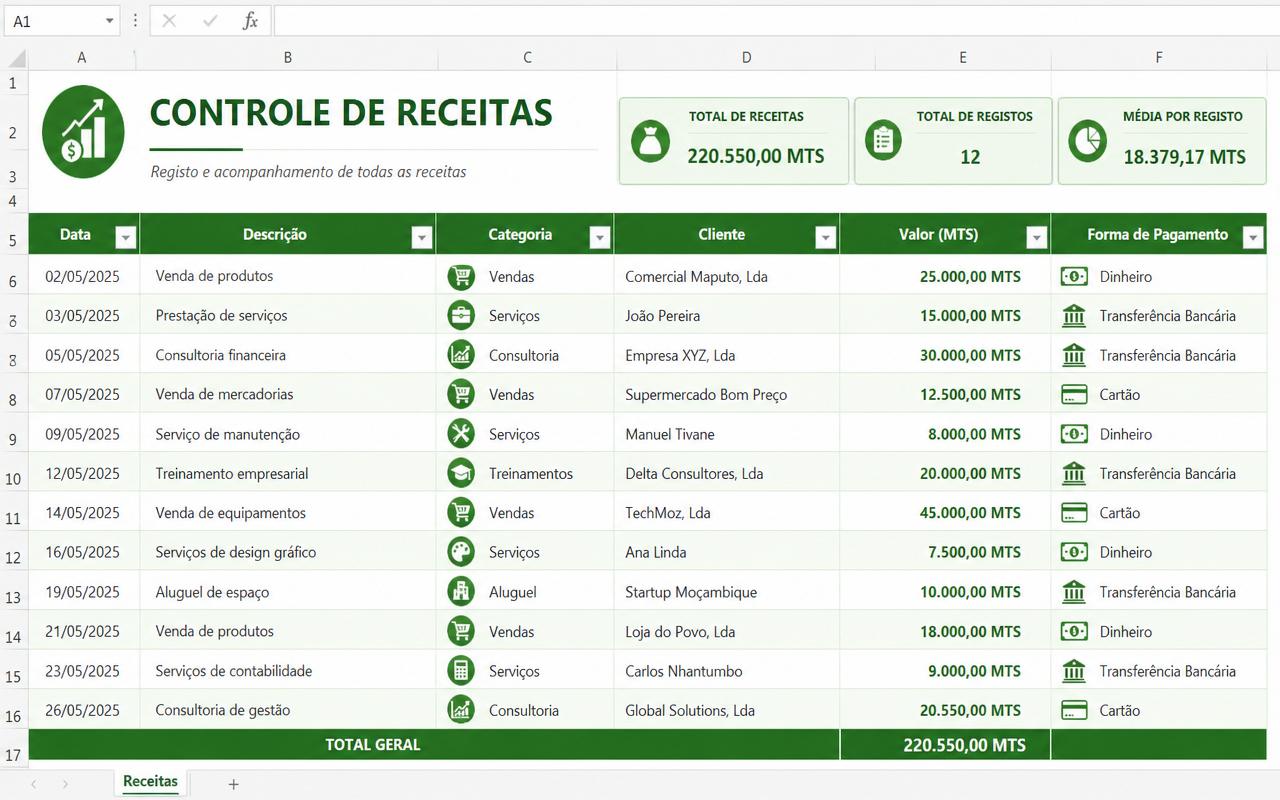The width and height of the screenshot is (1280, 800).
Task: Select the Receitas sheet tab
Action: 150,782
